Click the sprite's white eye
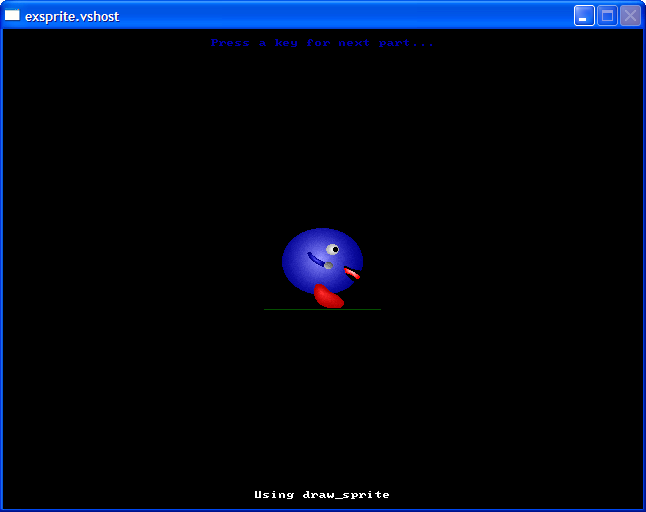This screenshot has width=646, height=512. [332, 249]
